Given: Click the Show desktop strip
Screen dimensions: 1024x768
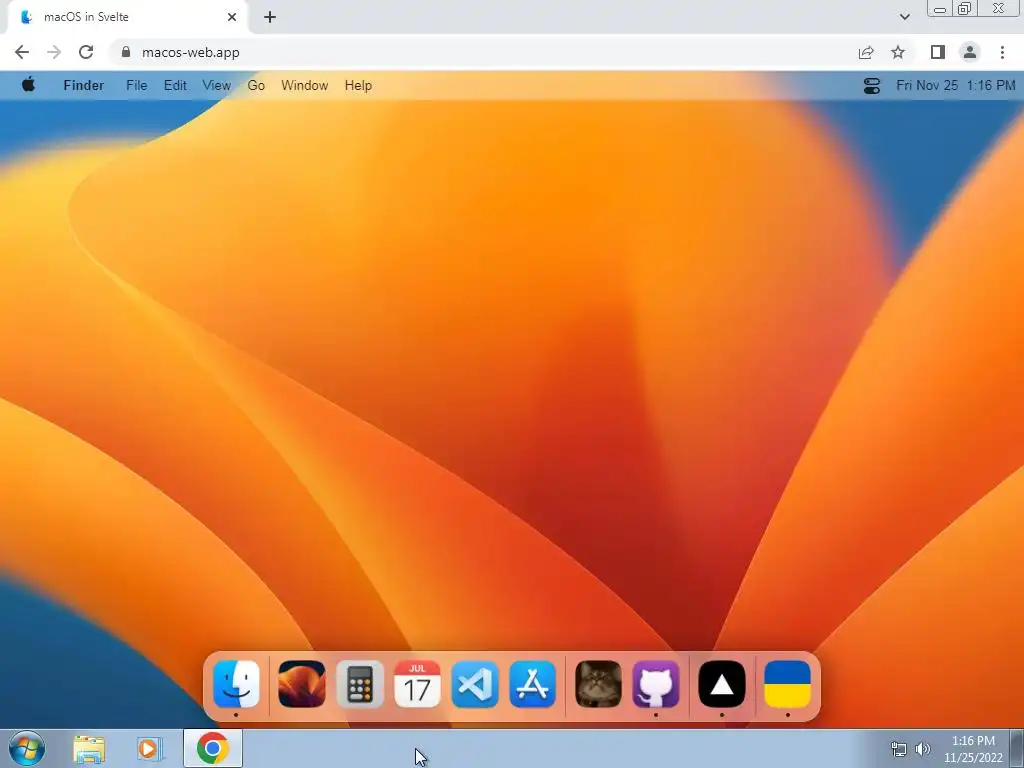Looking at the screenshot, I should [x=1017, y=748].
